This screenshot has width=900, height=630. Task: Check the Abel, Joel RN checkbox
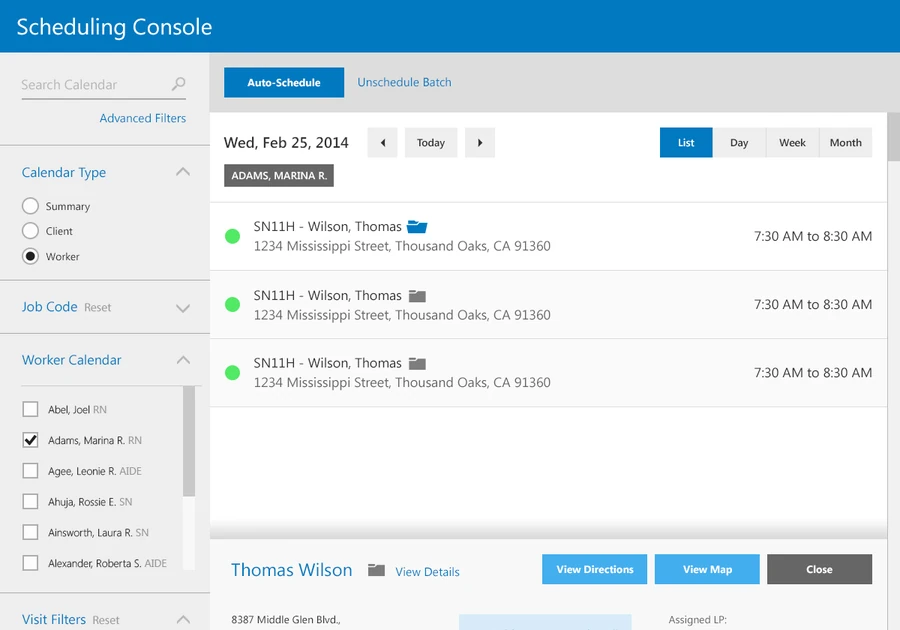(x=30, y=409)
